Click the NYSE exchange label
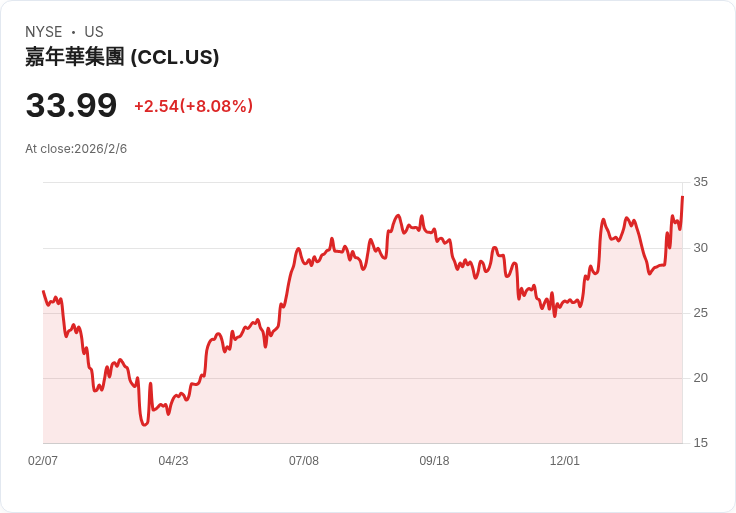This screenshot has width=736, height=513. pos(43,32)
